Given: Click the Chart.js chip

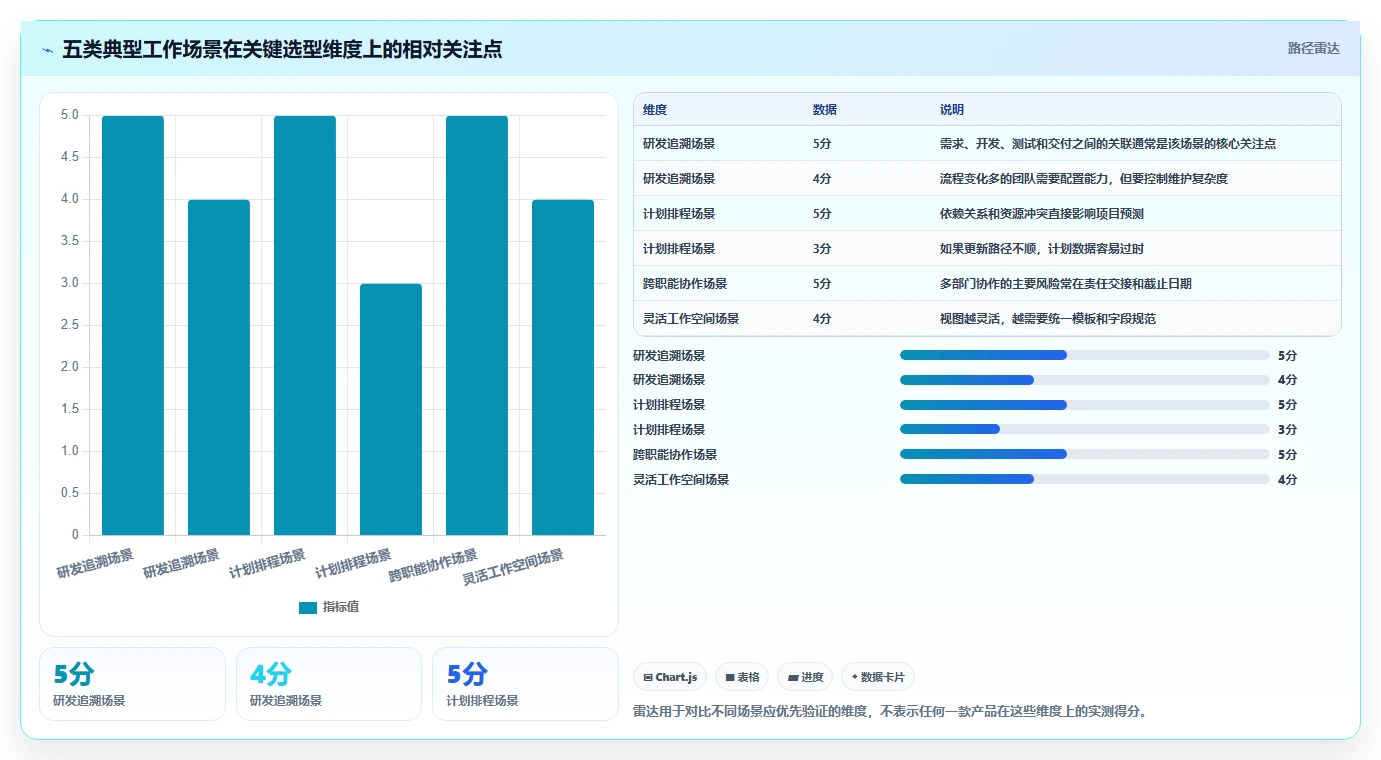Looking at the screenshot, I should pos(670,677).
